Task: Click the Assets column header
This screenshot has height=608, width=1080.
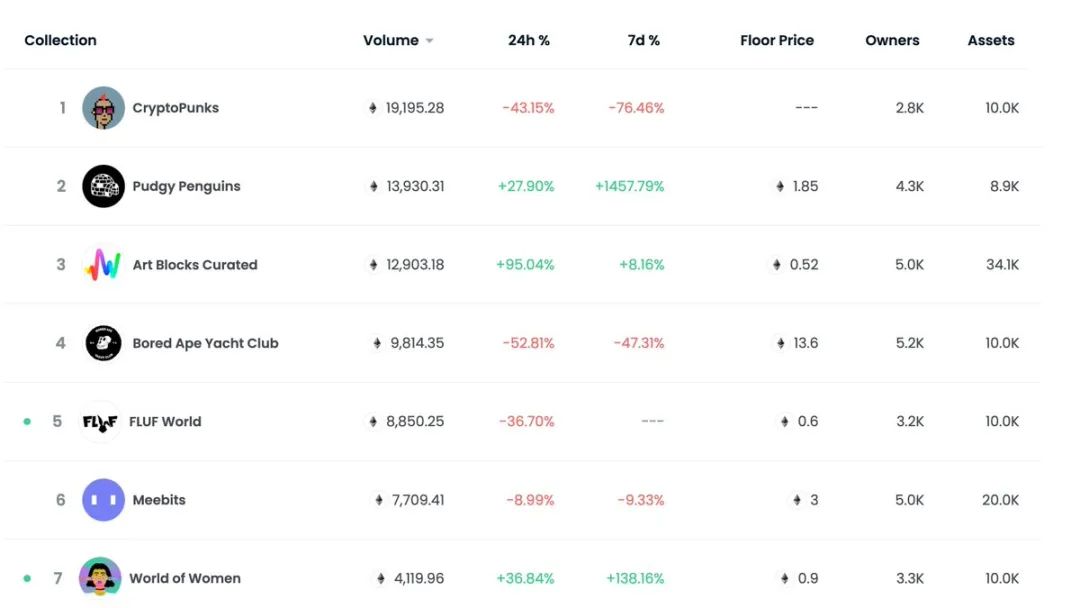Action: click(991, 41)
